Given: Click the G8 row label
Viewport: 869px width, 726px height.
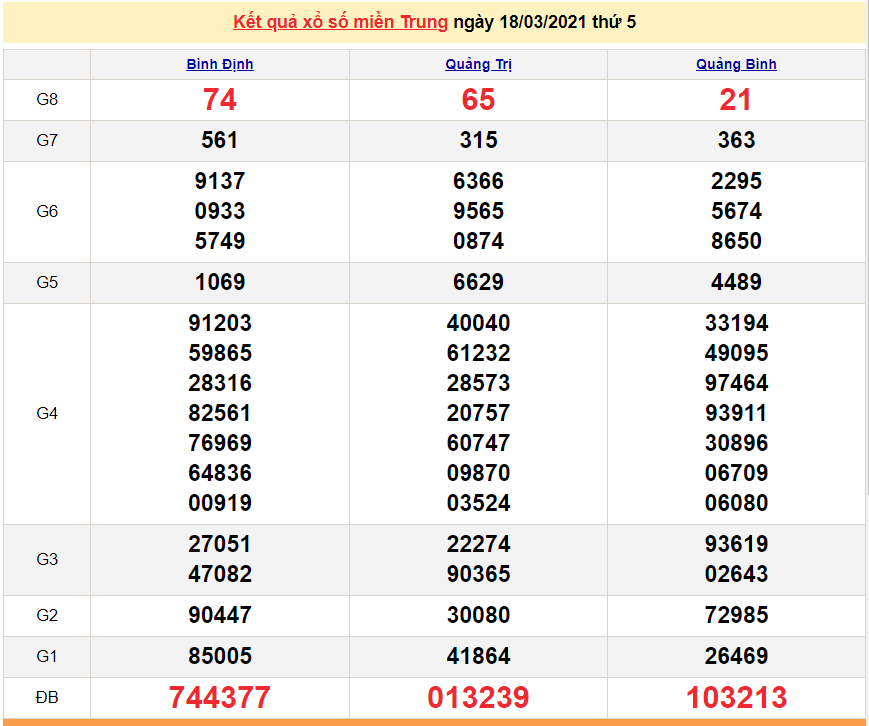Looking at the screenshot, I should click(x=47, y=100).
